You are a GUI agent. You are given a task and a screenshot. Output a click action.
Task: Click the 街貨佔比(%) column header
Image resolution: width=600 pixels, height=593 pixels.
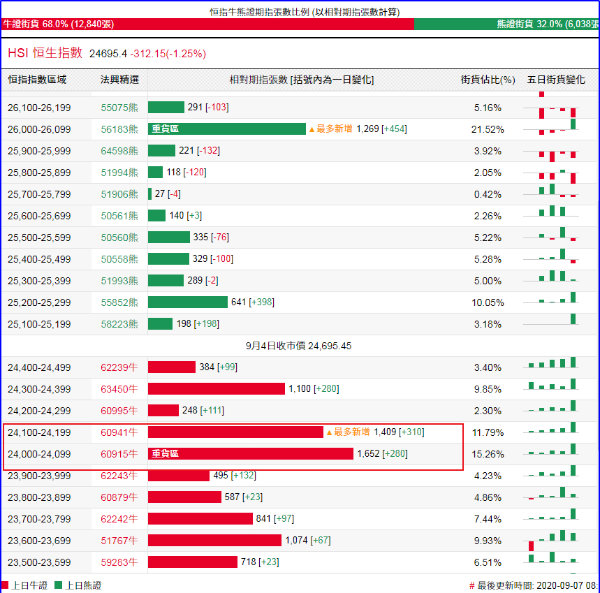(488, 80)
